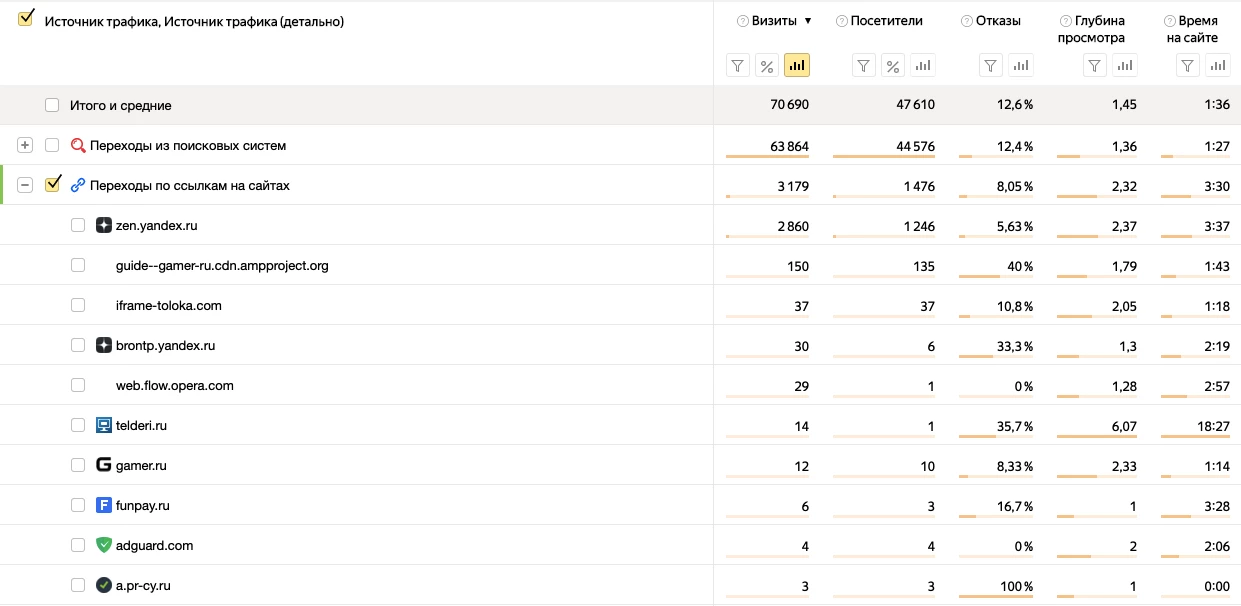Check the zen.yandex.ru row checkbox
This screenshot has height=606, width=1241.
click(x=78, y=225)
